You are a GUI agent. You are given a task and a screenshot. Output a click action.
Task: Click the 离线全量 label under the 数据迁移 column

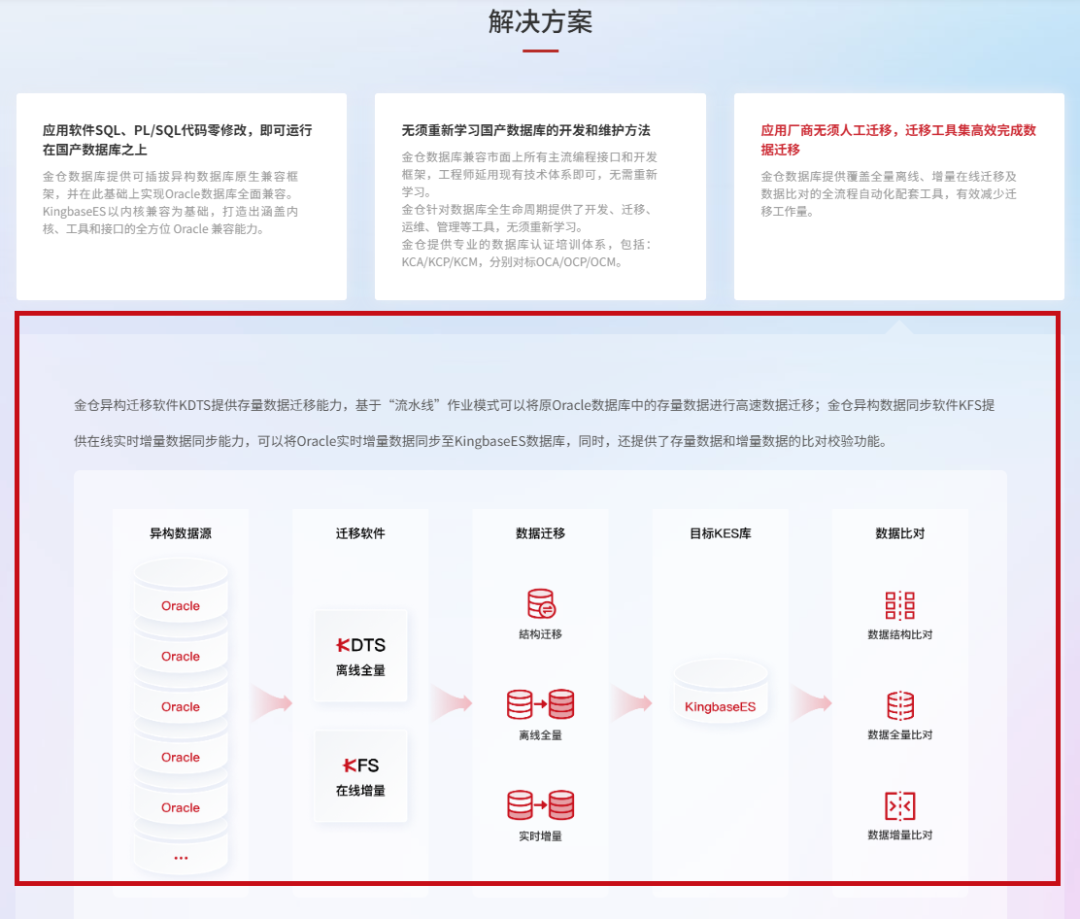(x=541, y=735)
